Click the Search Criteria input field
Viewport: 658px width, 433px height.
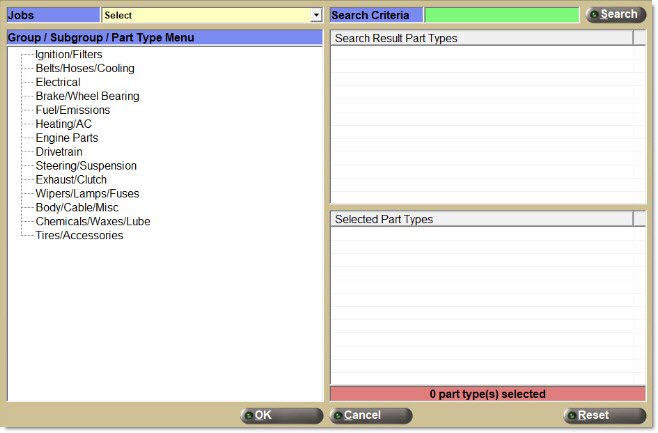[x=501, y=16]
